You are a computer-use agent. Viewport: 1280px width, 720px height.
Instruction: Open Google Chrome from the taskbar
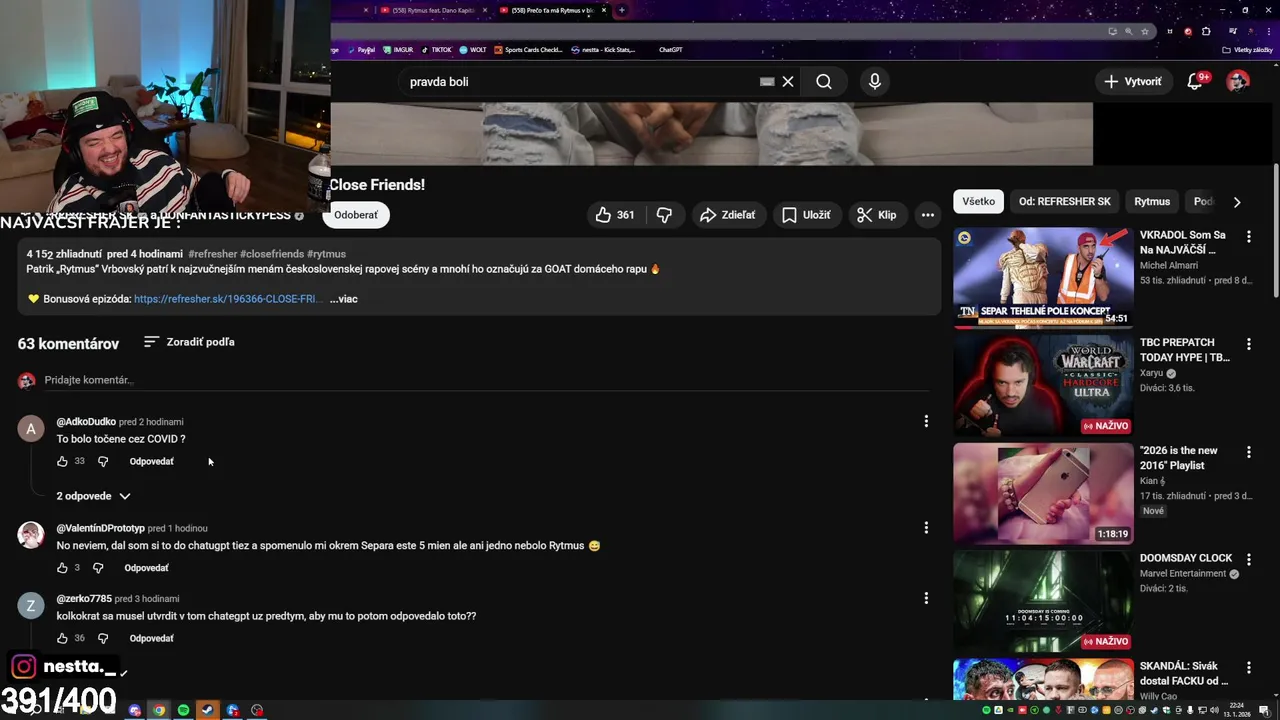point(158,710)
